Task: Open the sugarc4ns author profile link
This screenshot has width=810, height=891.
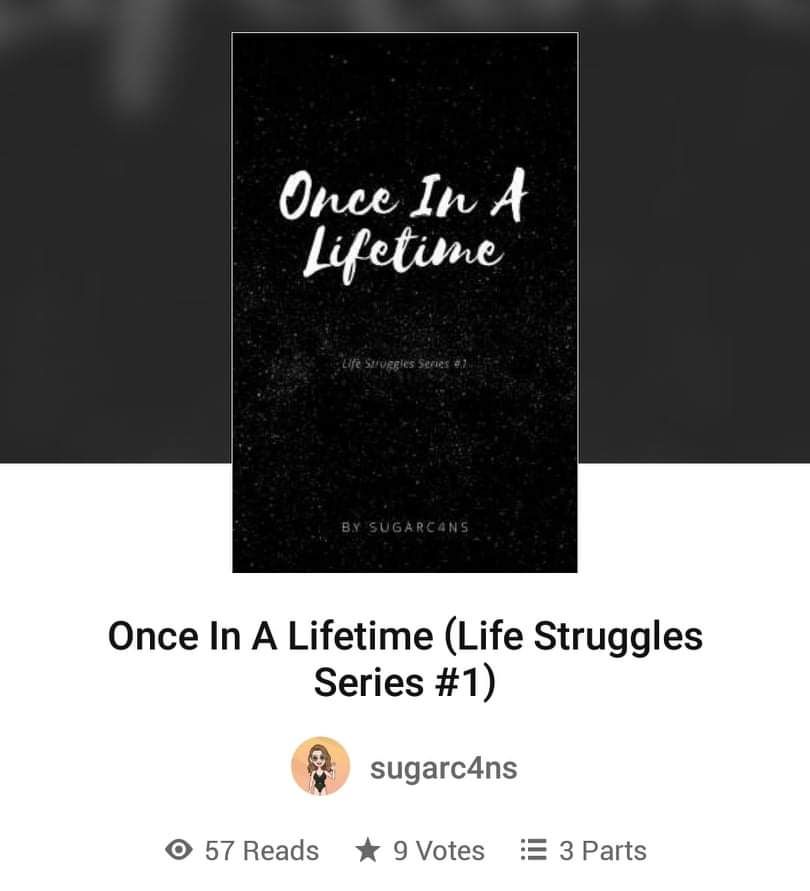Action: (x=443, y=768)
